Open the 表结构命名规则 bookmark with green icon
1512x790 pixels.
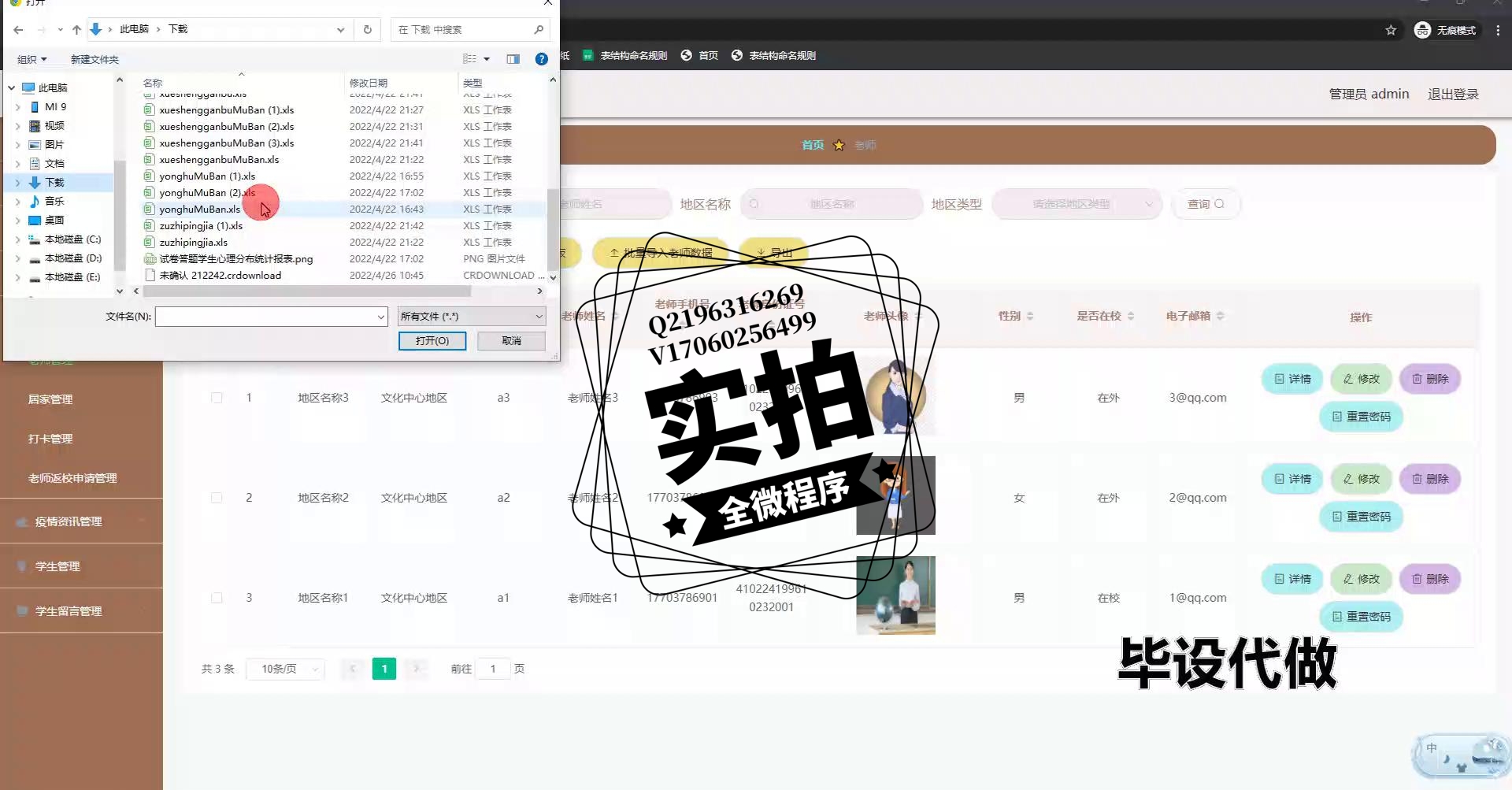(625, 55)
